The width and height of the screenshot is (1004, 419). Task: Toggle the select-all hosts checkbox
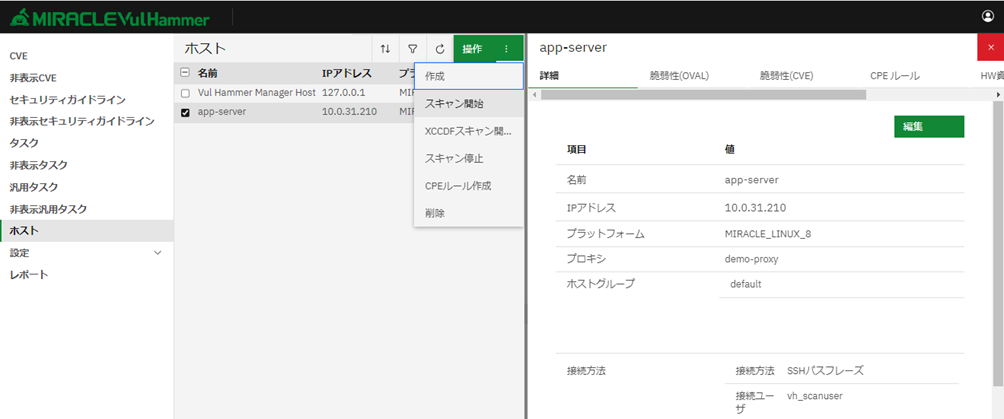click(185, 73)
